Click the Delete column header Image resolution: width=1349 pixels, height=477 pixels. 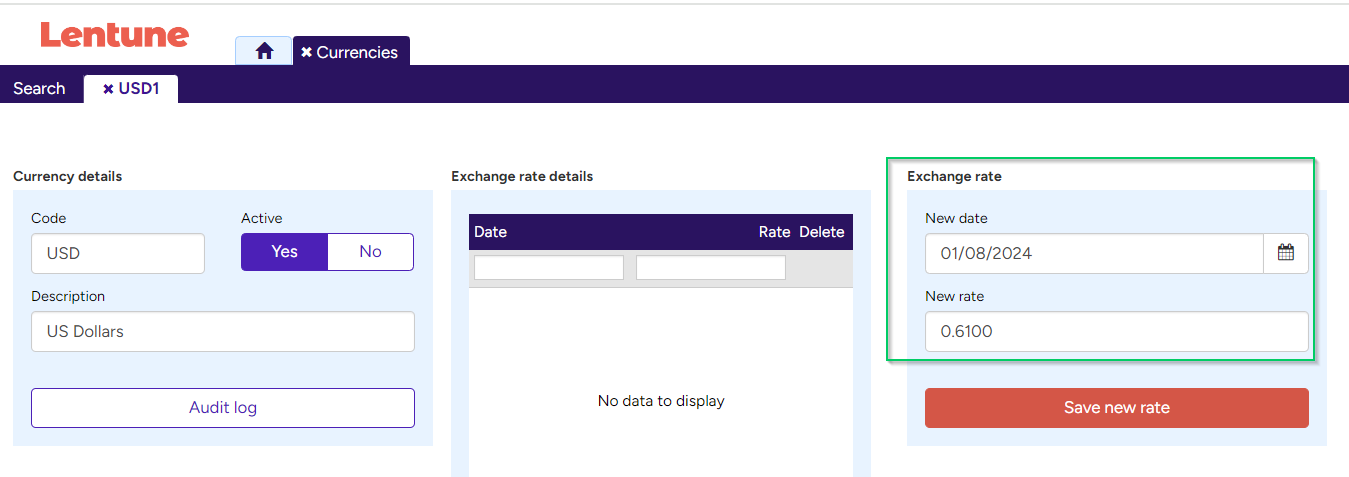pos(822,232)
